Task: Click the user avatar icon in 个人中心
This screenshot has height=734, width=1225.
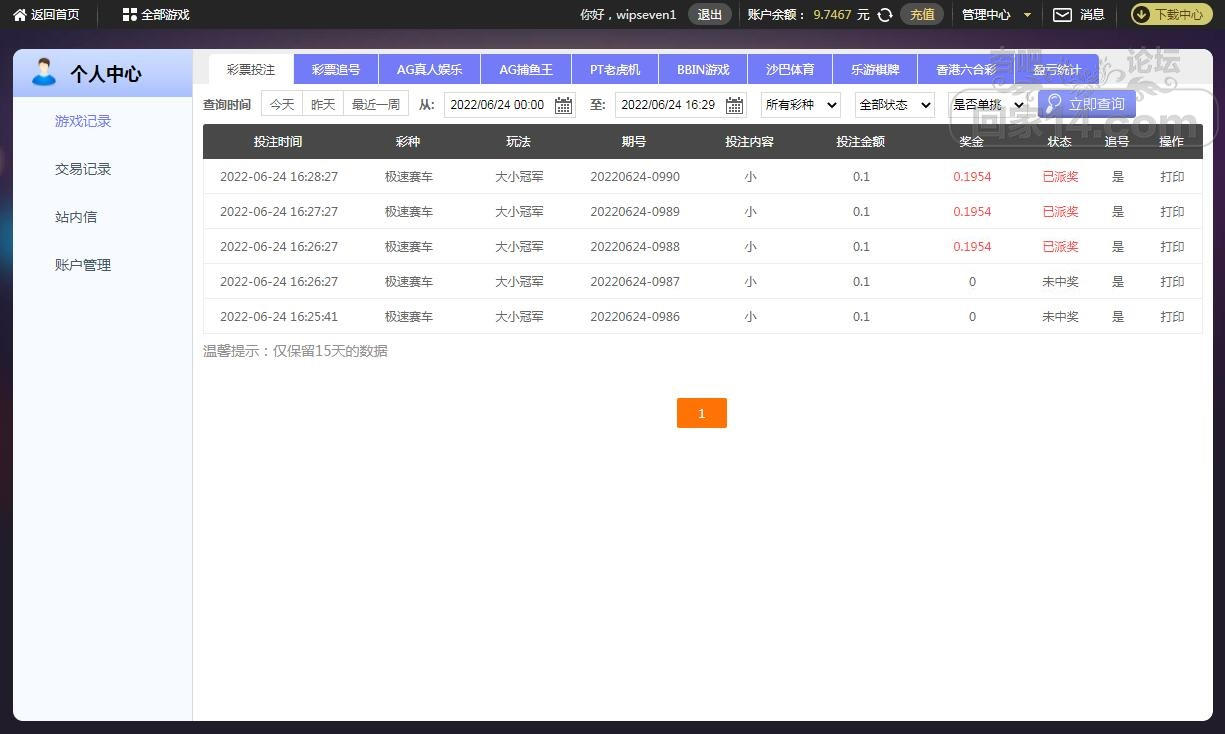Action: click(x=44, y=72)
